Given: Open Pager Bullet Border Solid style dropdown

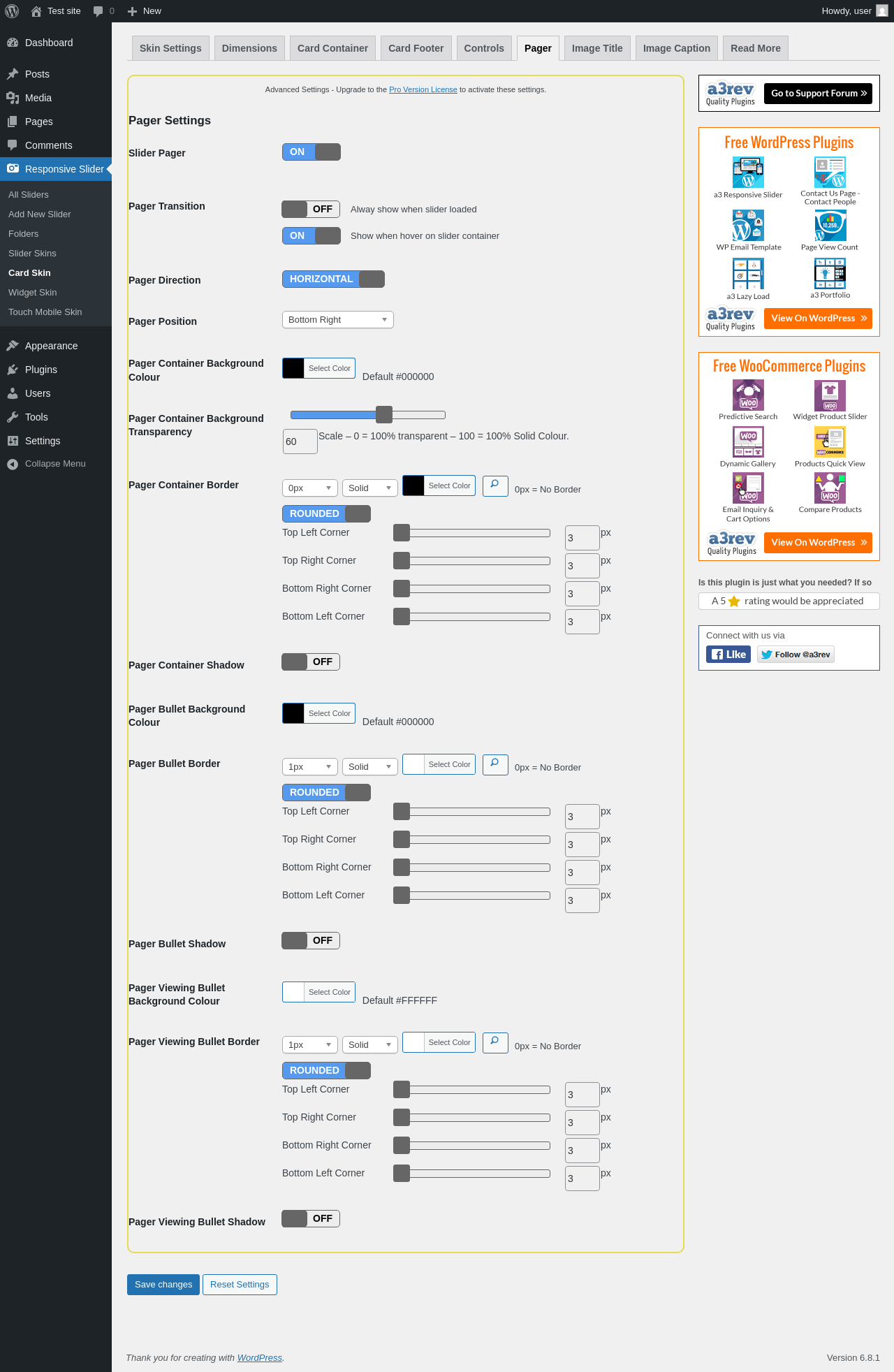Looking at the screenshot, I should point(370,767).
